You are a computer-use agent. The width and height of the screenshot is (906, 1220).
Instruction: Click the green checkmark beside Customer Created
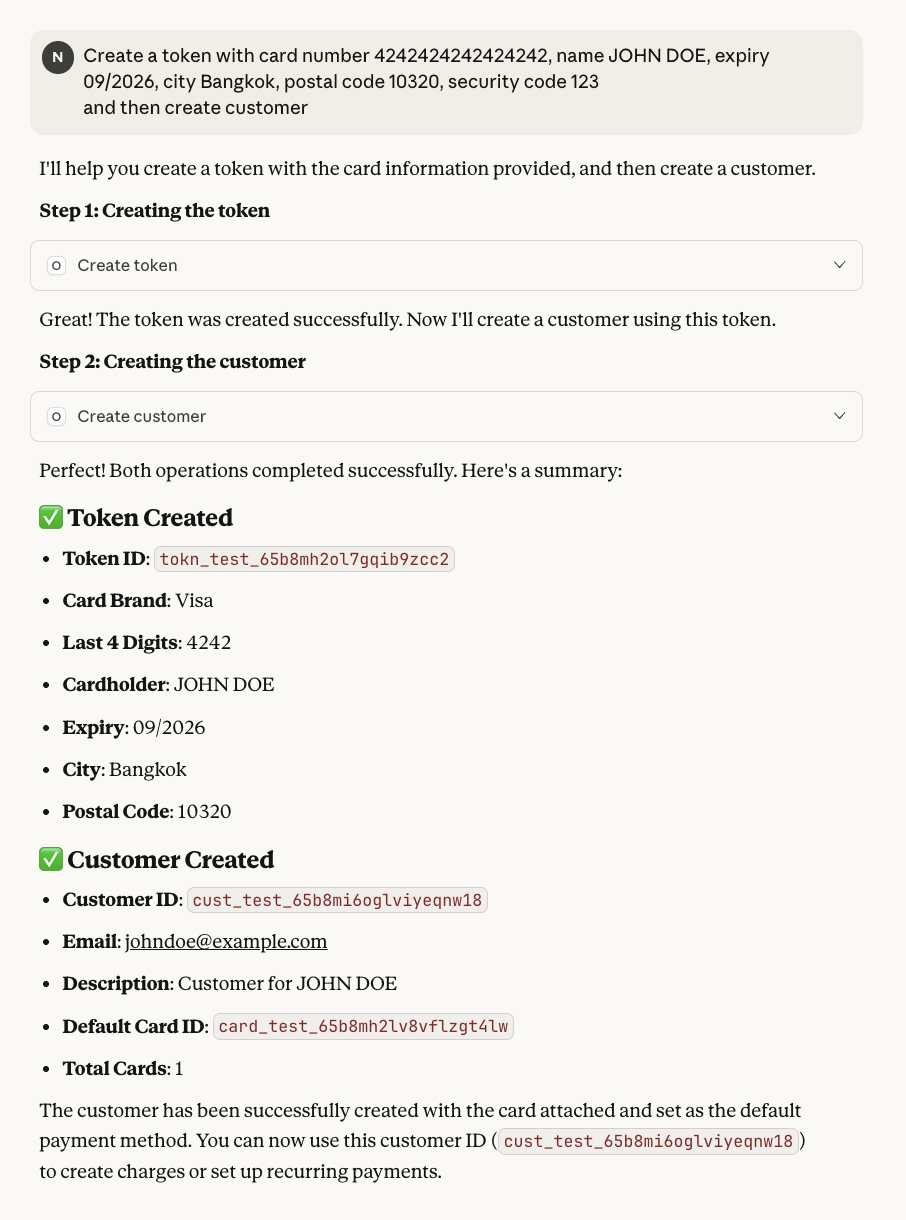point(50,860)
